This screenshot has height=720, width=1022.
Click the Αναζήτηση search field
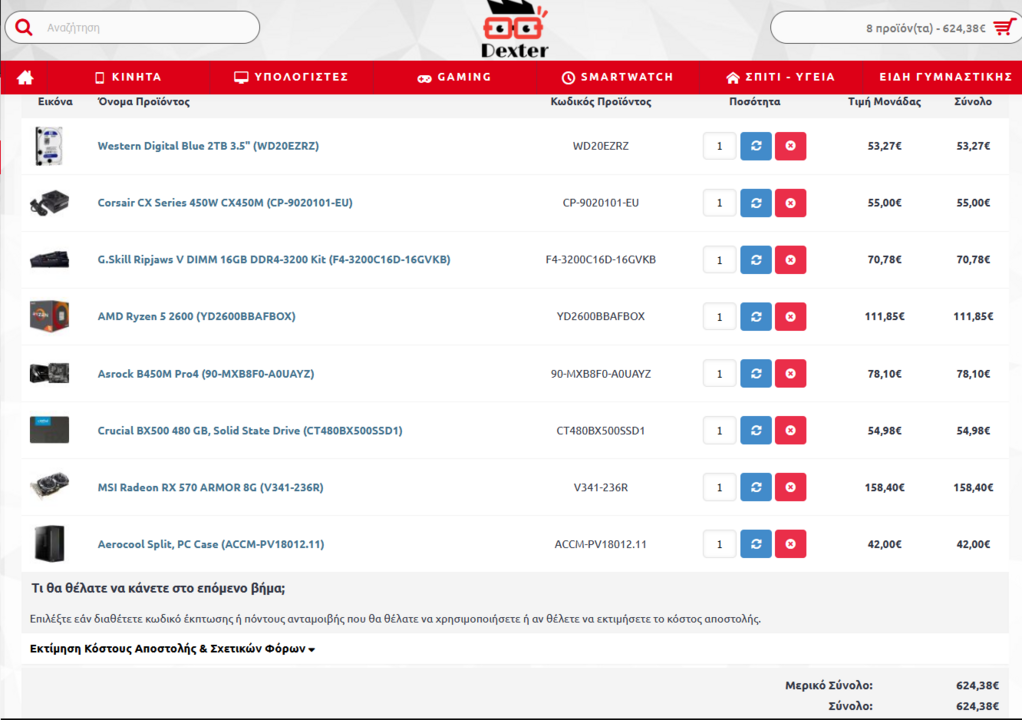pos(132,27)
